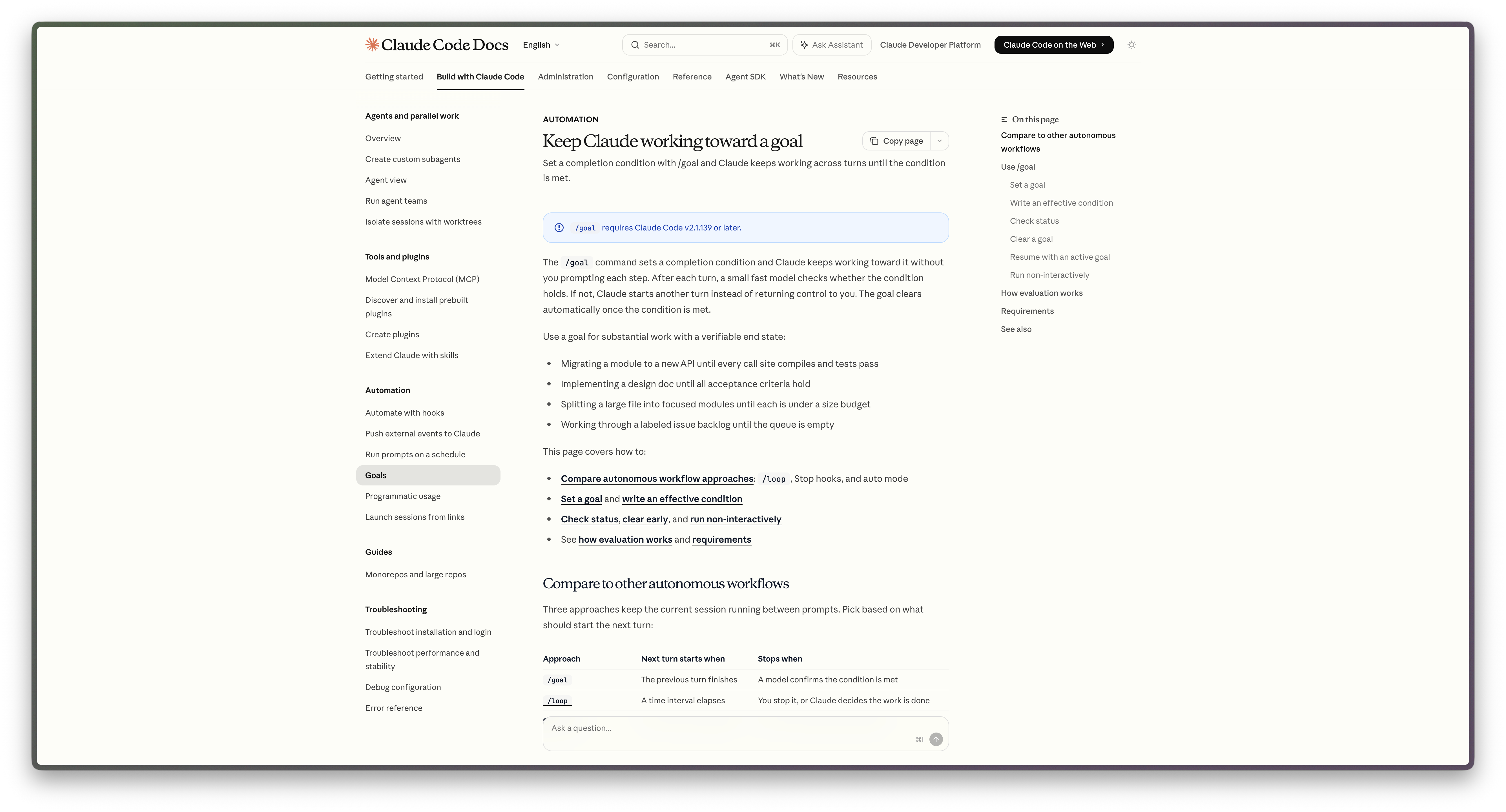Launch Claude Code on the Web
1506x812 pixels.
click(1053, 45)
